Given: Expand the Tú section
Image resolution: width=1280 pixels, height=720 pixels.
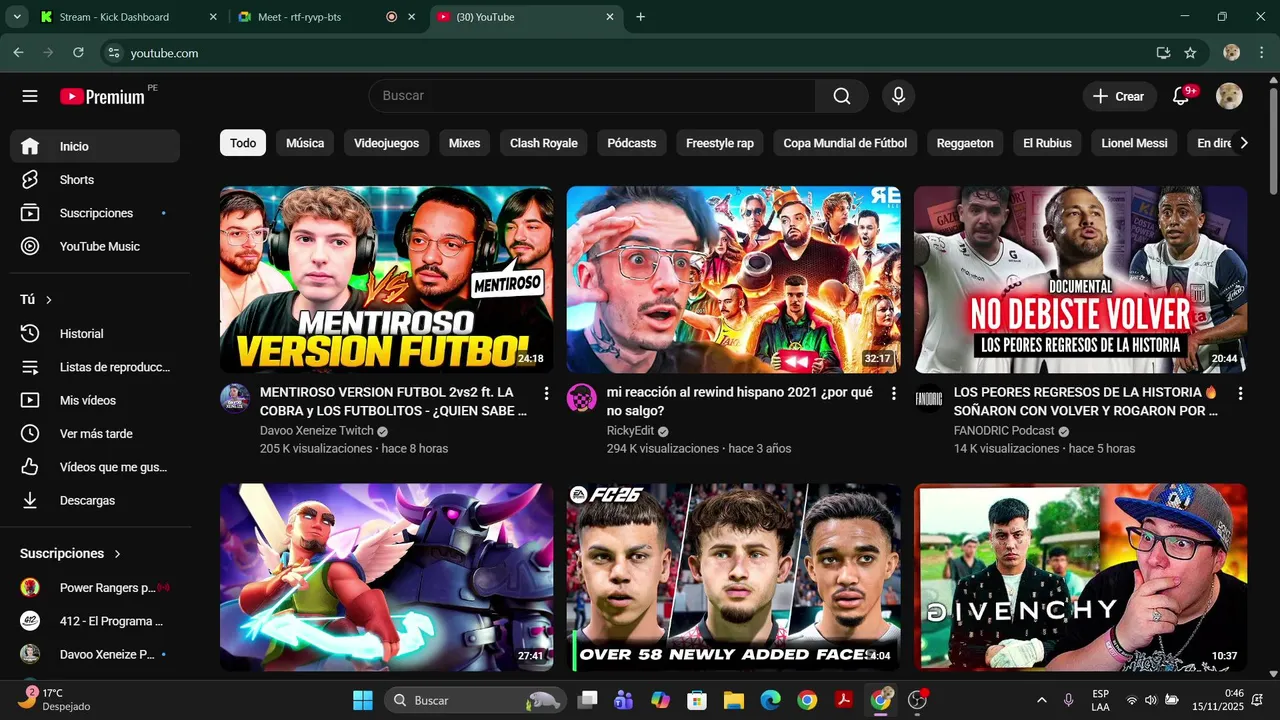Looking at the screenshot, I should point(36,300).
